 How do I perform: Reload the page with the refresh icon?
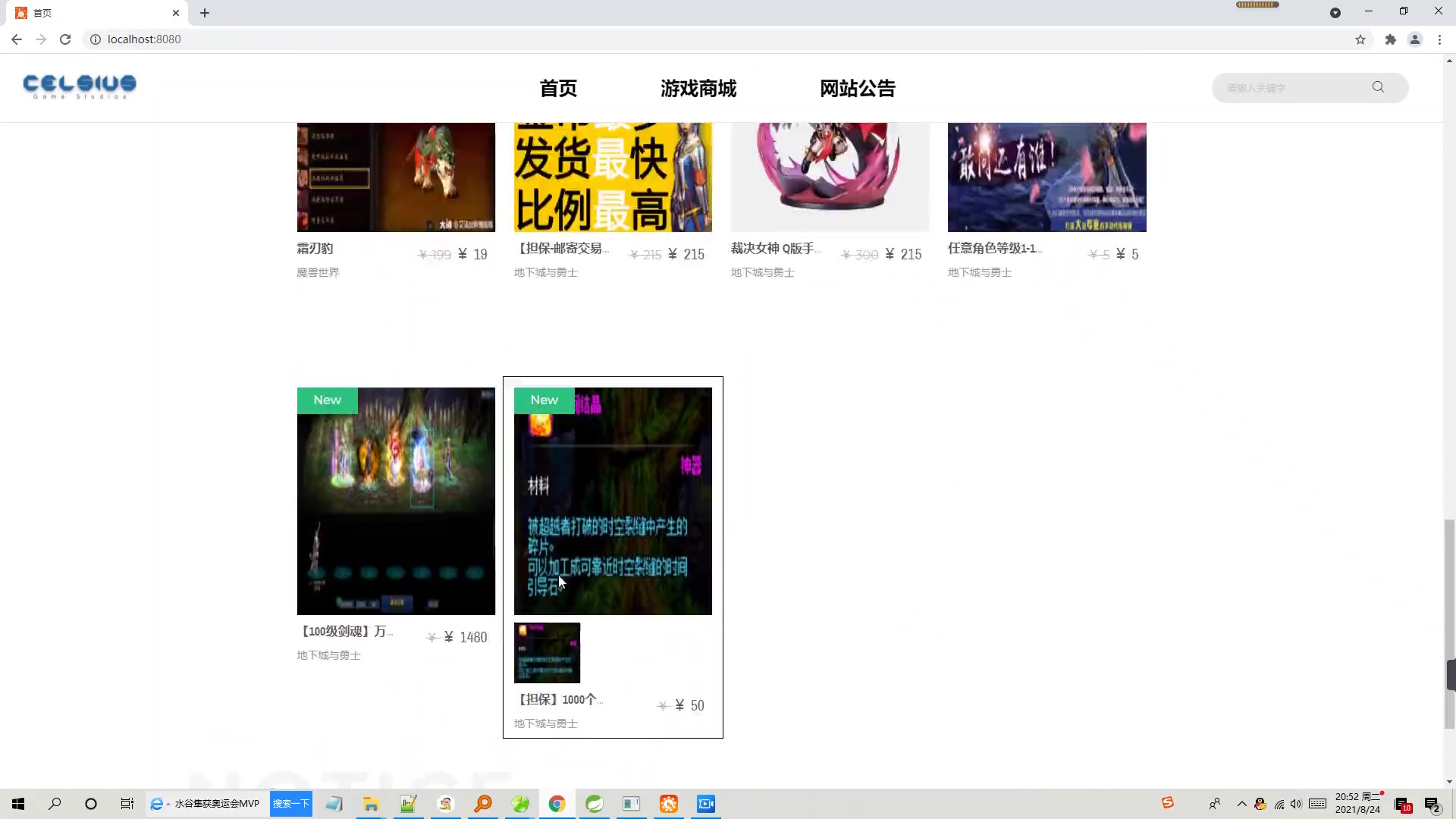(65, 39)
